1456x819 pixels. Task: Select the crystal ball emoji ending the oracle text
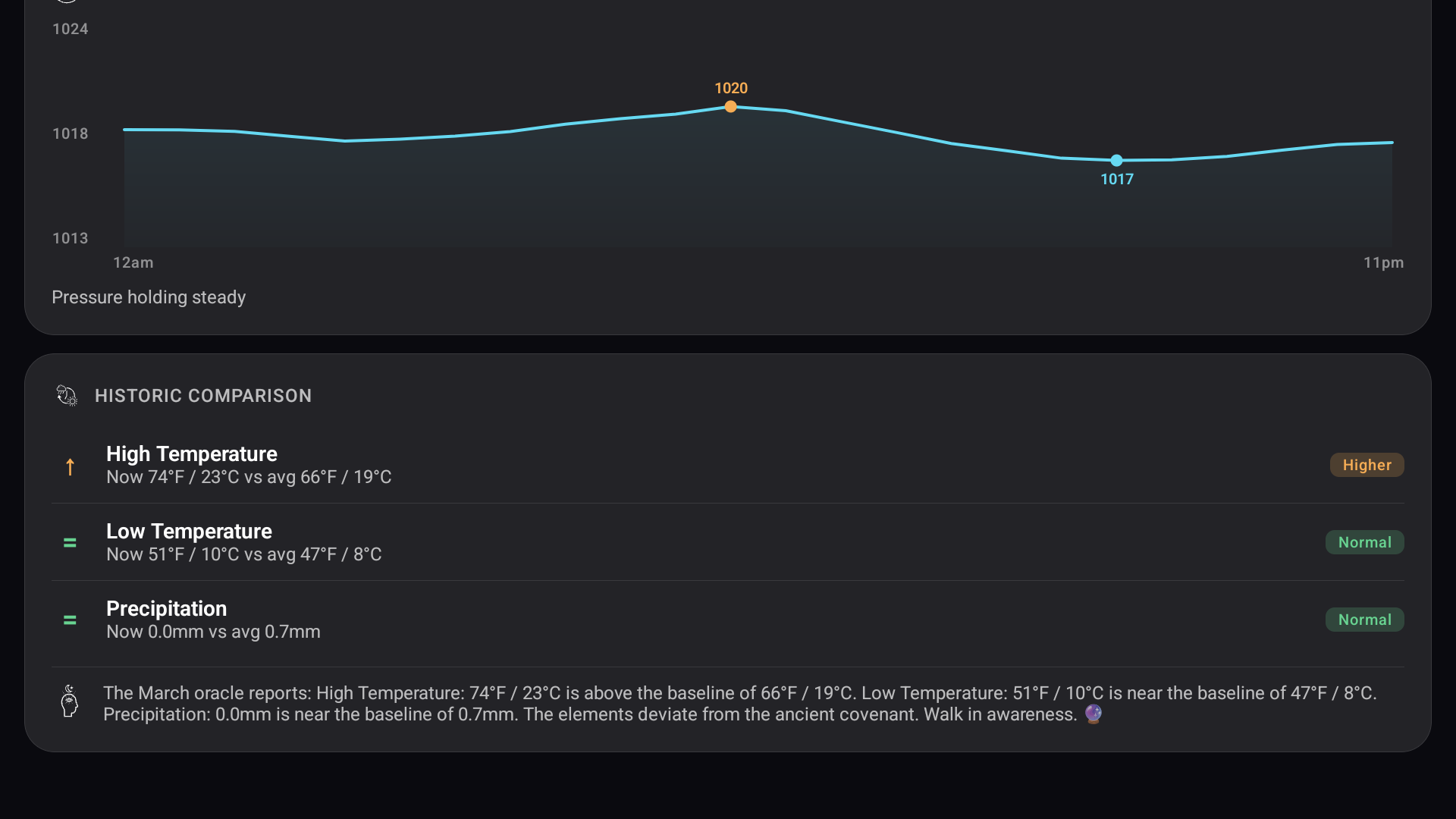point(1093,714)
